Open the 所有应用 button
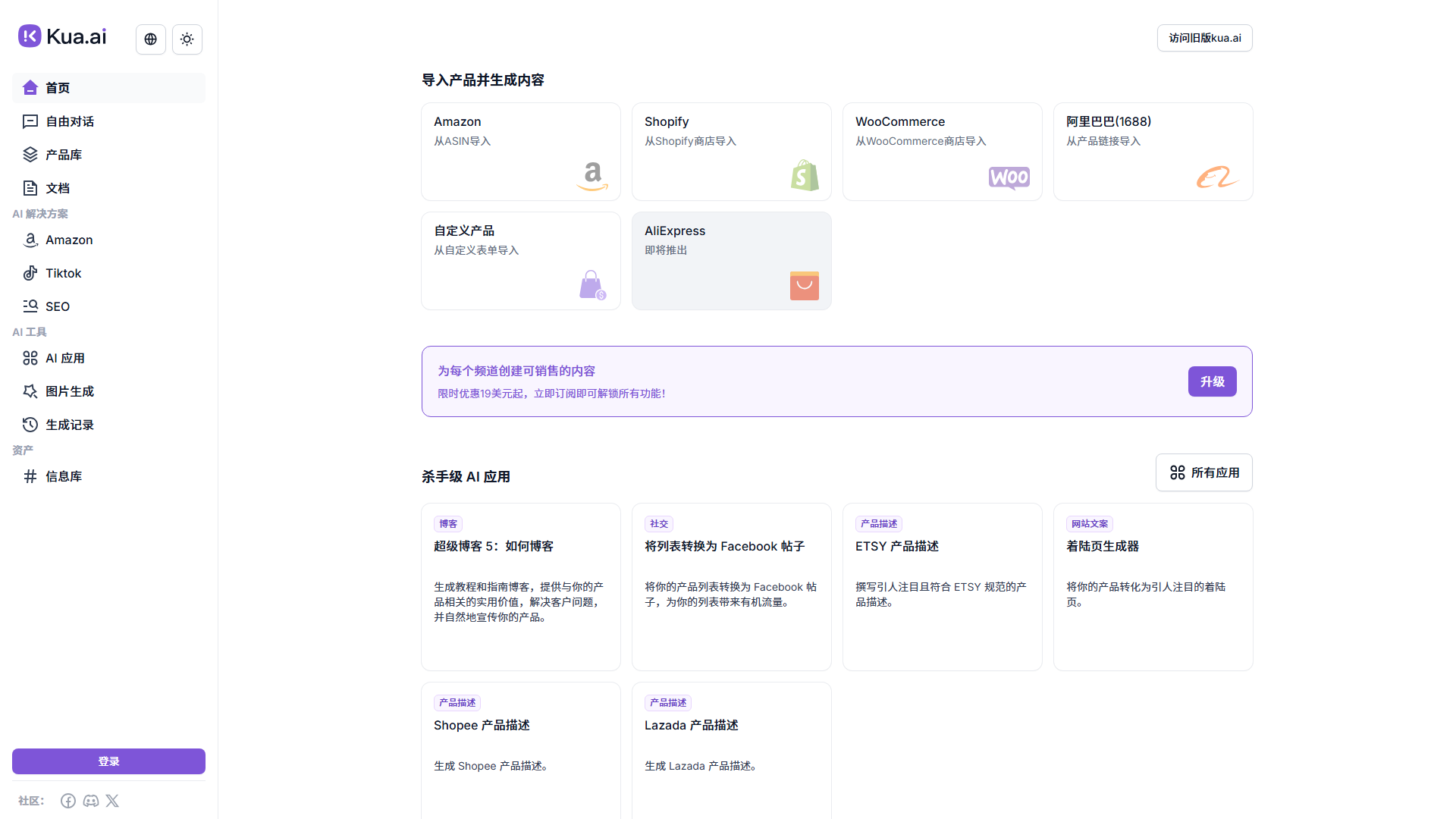 [x=1203, y=472]
